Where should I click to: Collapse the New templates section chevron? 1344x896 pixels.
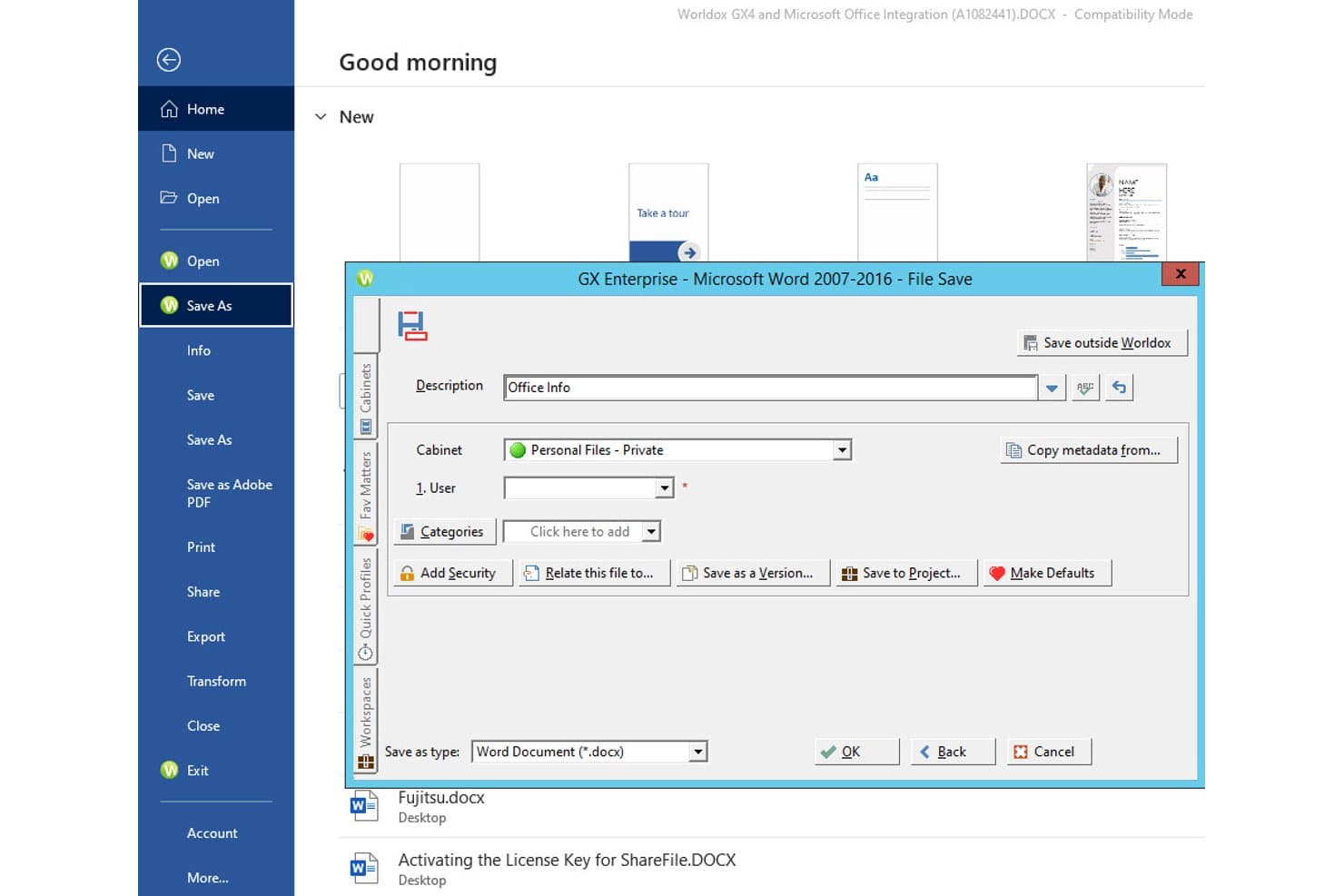[321, 117]
